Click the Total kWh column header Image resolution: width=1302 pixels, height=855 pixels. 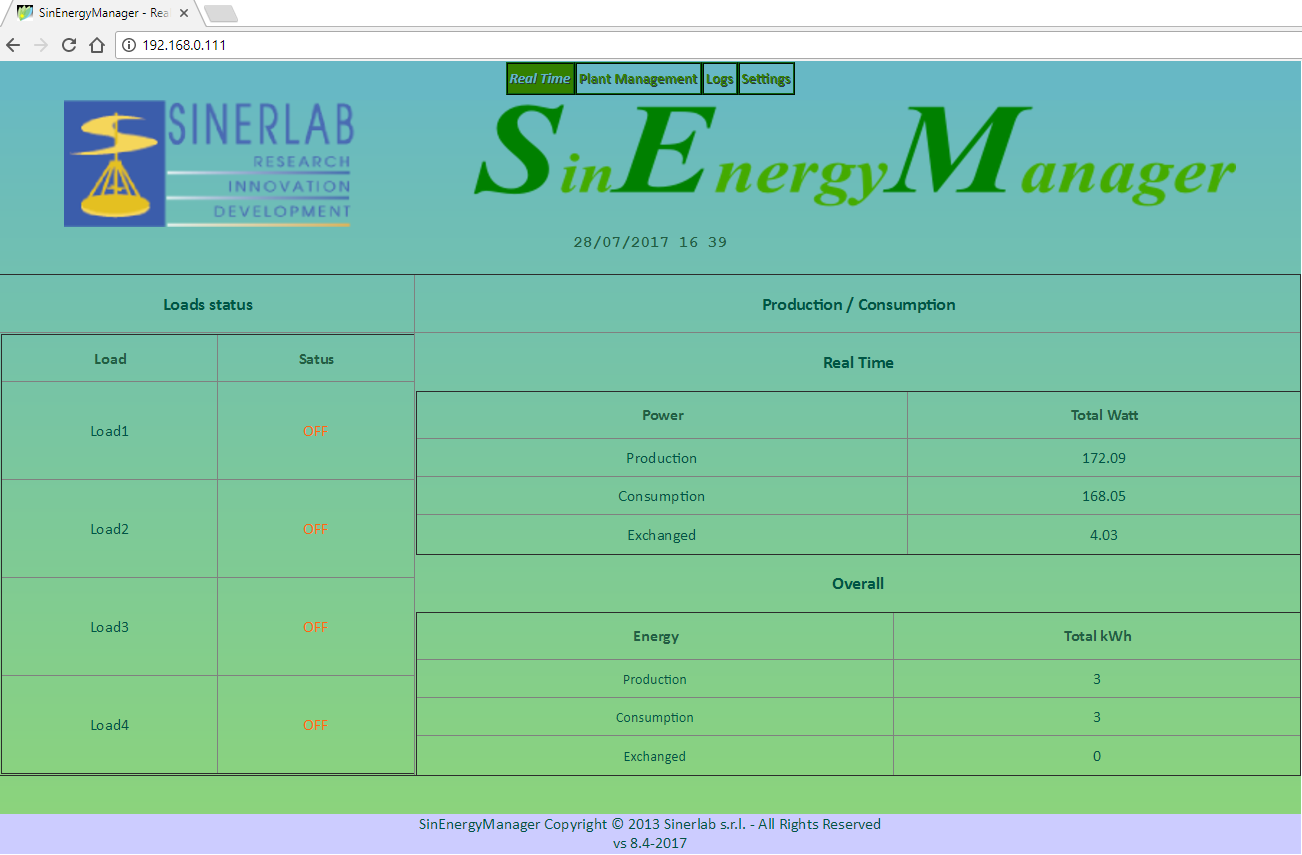(1098, 636)
